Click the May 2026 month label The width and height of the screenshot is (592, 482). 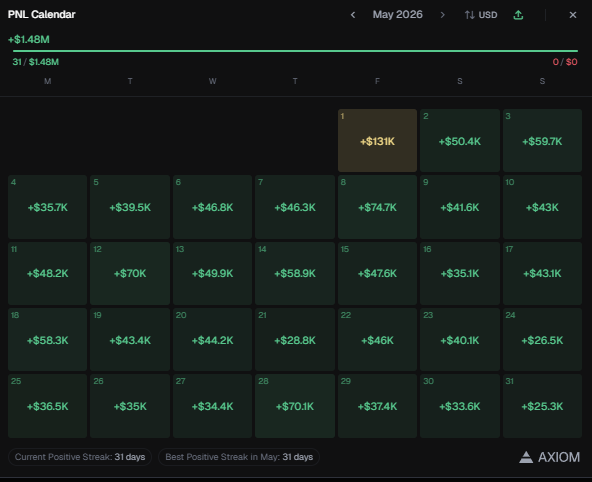398,14
